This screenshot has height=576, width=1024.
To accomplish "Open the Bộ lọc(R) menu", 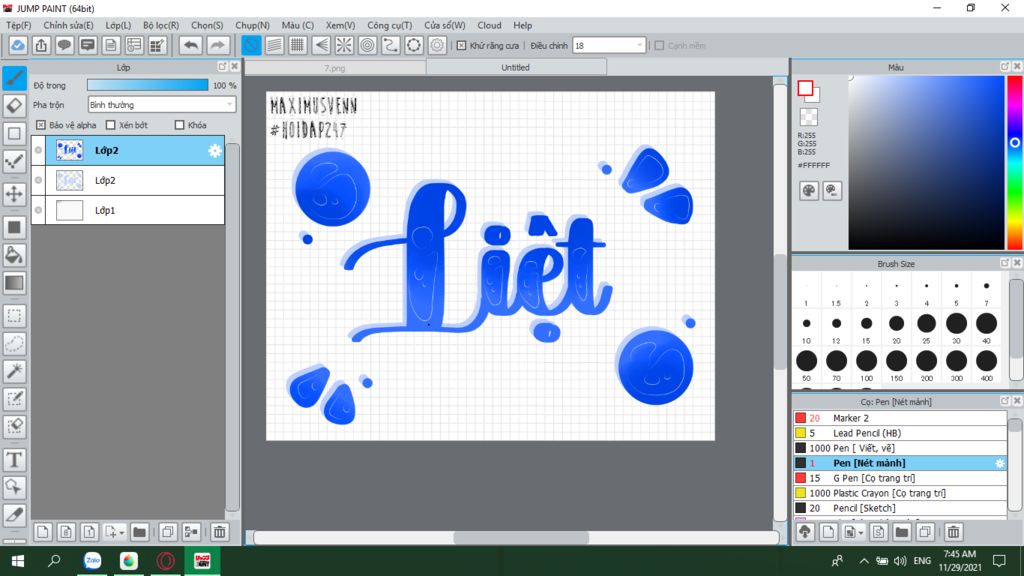I will coord(161,25).
